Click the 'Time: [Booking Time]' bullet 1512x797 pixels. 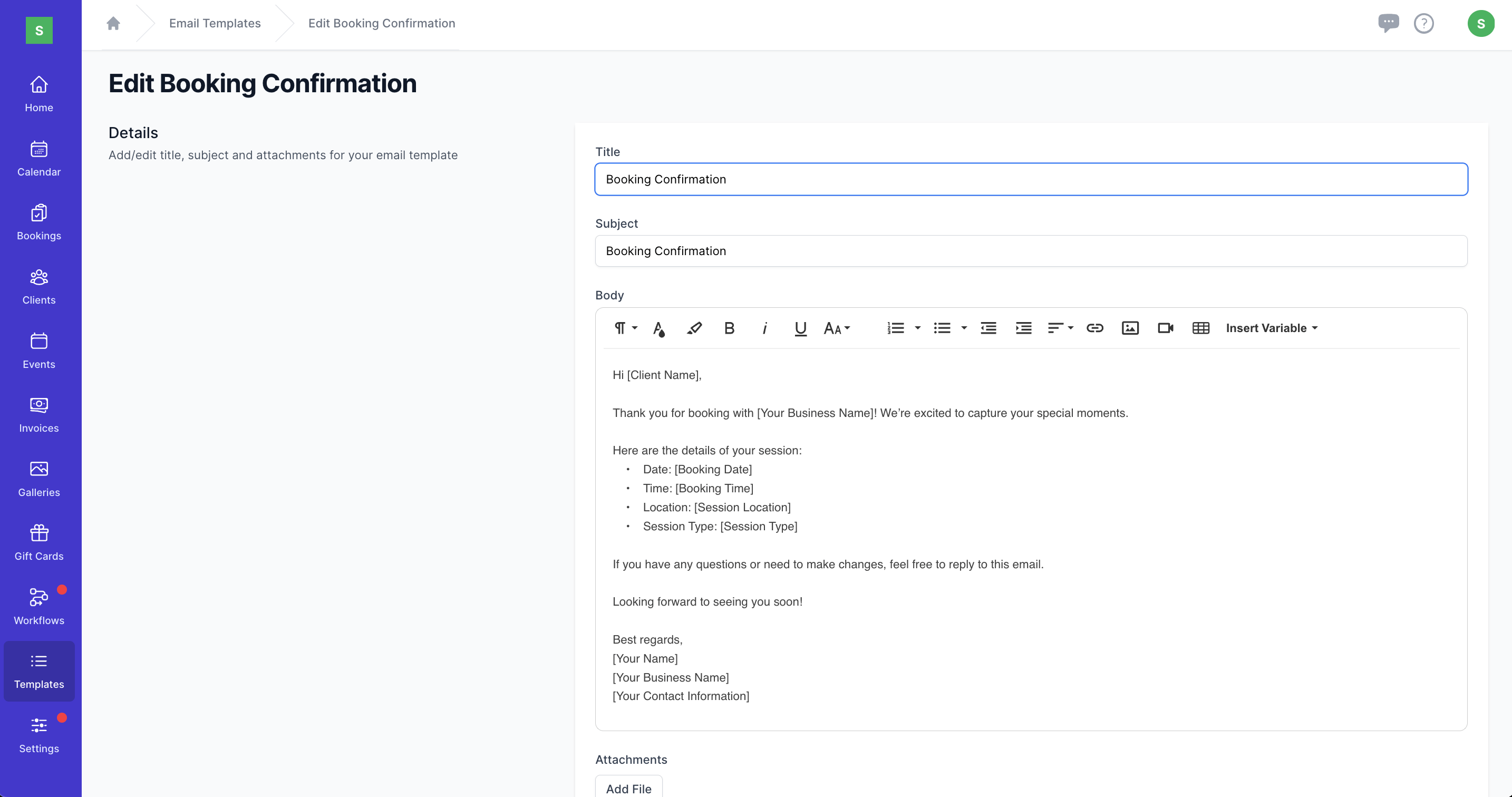tap(698, 488)
